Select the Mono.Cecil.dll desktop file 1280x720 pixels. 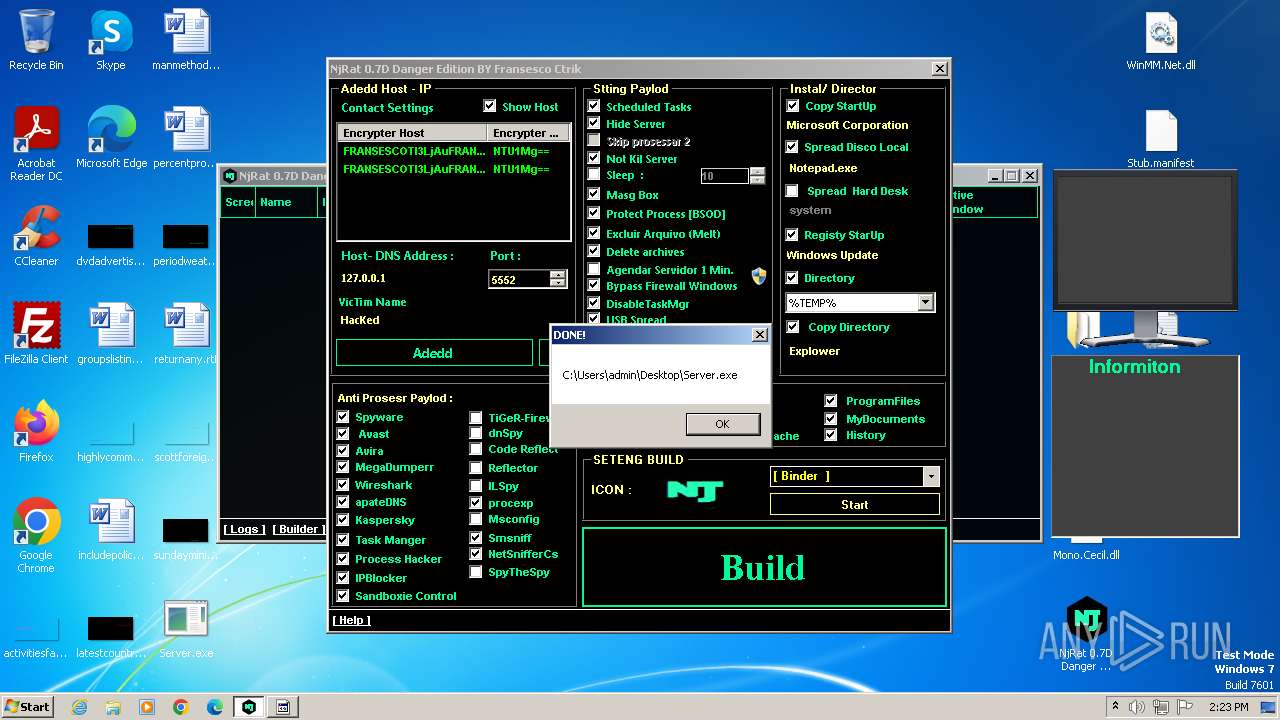(1086, 555)
